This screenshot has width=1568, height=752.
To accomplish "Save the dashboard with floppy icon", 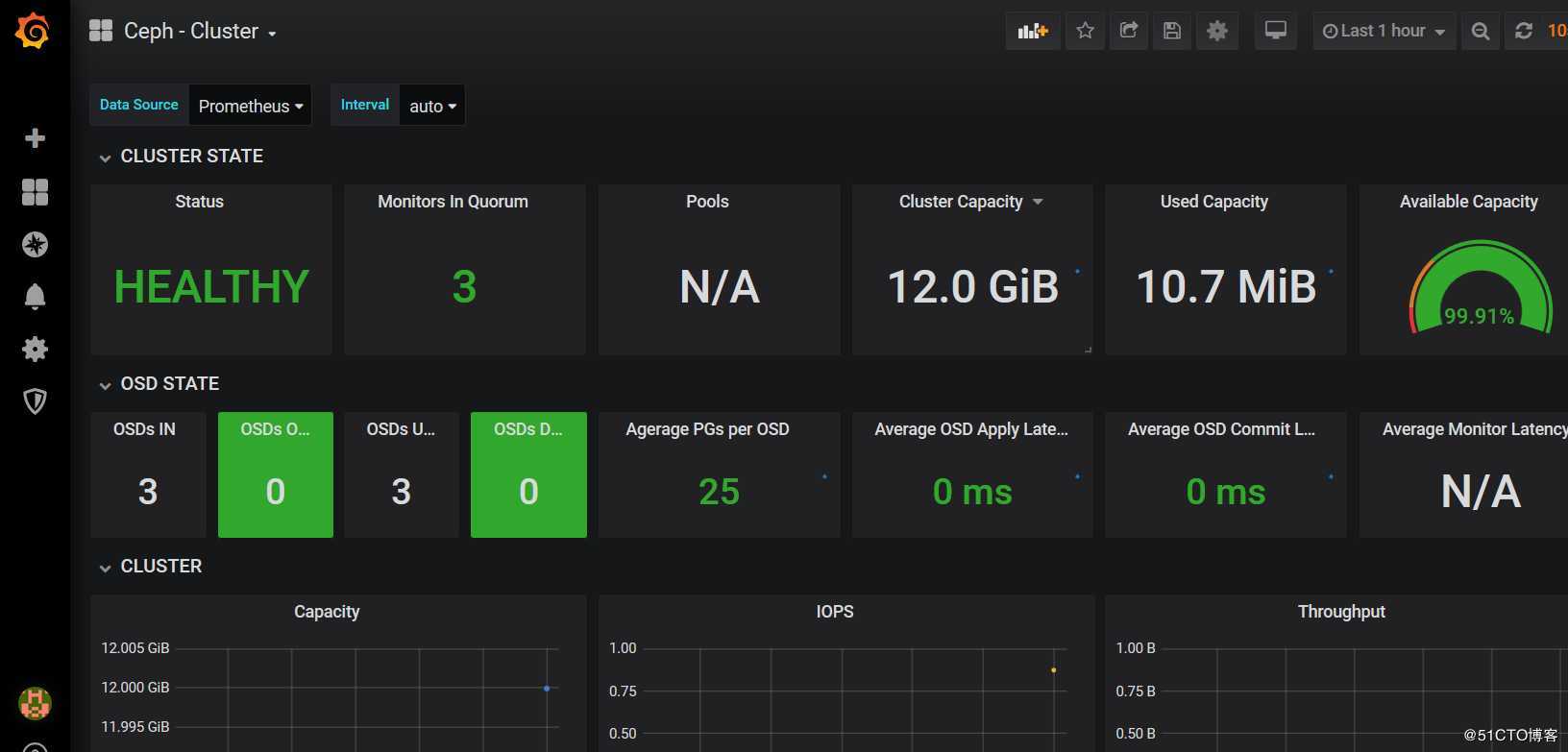I will [1172, 31].
